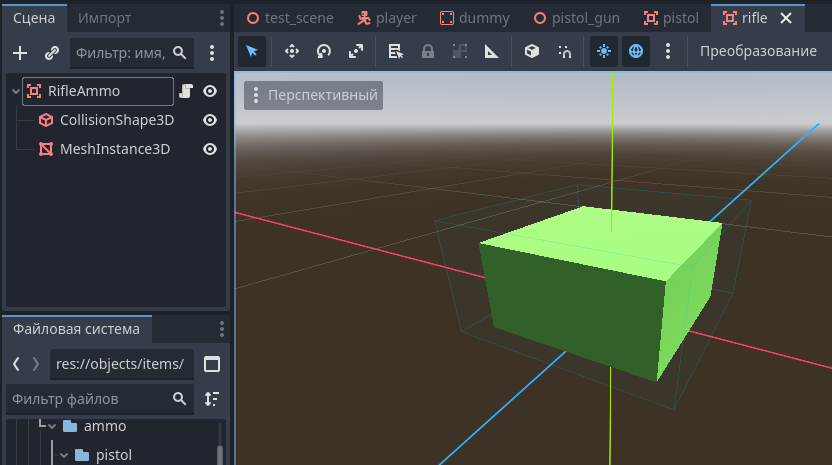Toggle visibility of CollisionShape3D
Viewport: 832px width, 465px height.
click(210, 120)
